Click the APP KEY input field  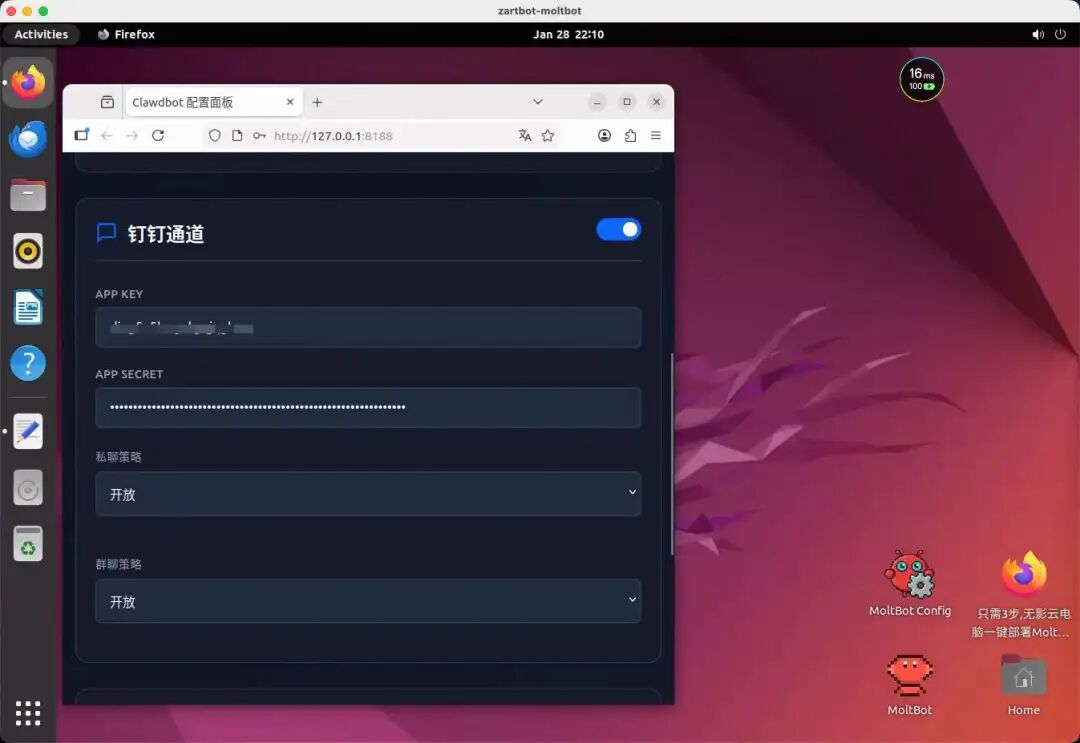(368, 327)
